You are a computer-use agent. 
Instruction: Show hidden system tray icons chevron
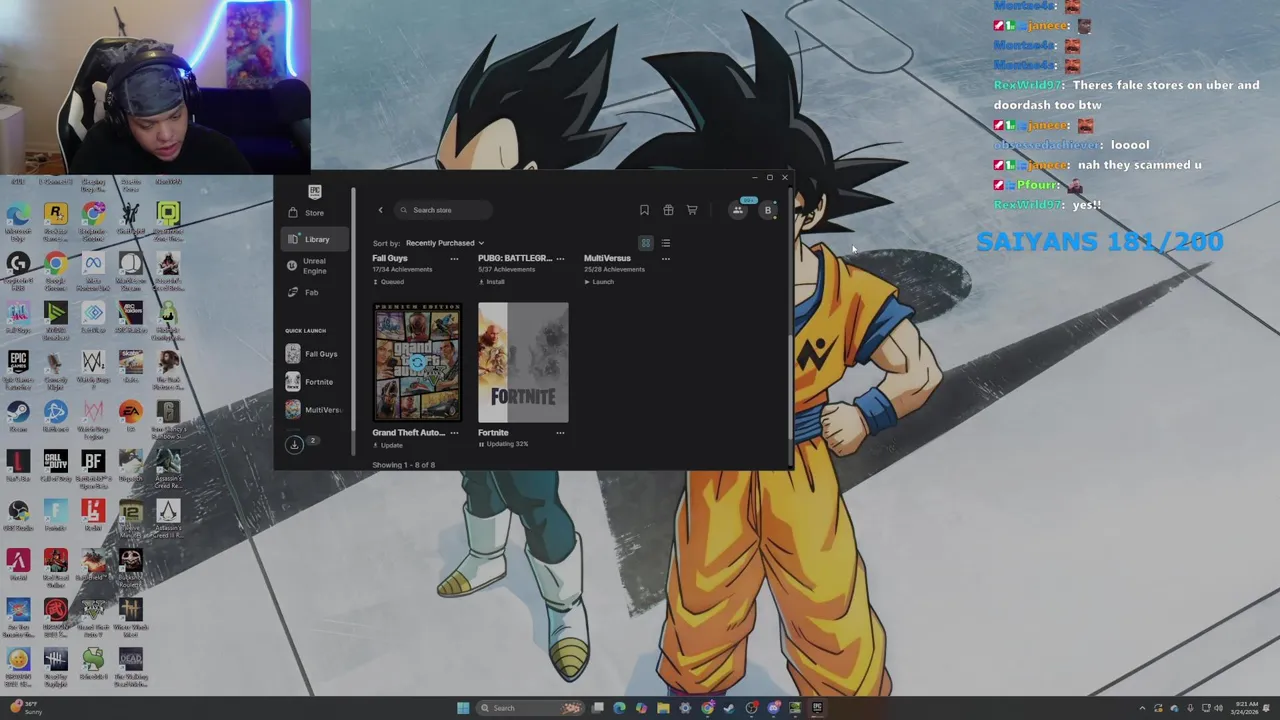point(1142,708)
